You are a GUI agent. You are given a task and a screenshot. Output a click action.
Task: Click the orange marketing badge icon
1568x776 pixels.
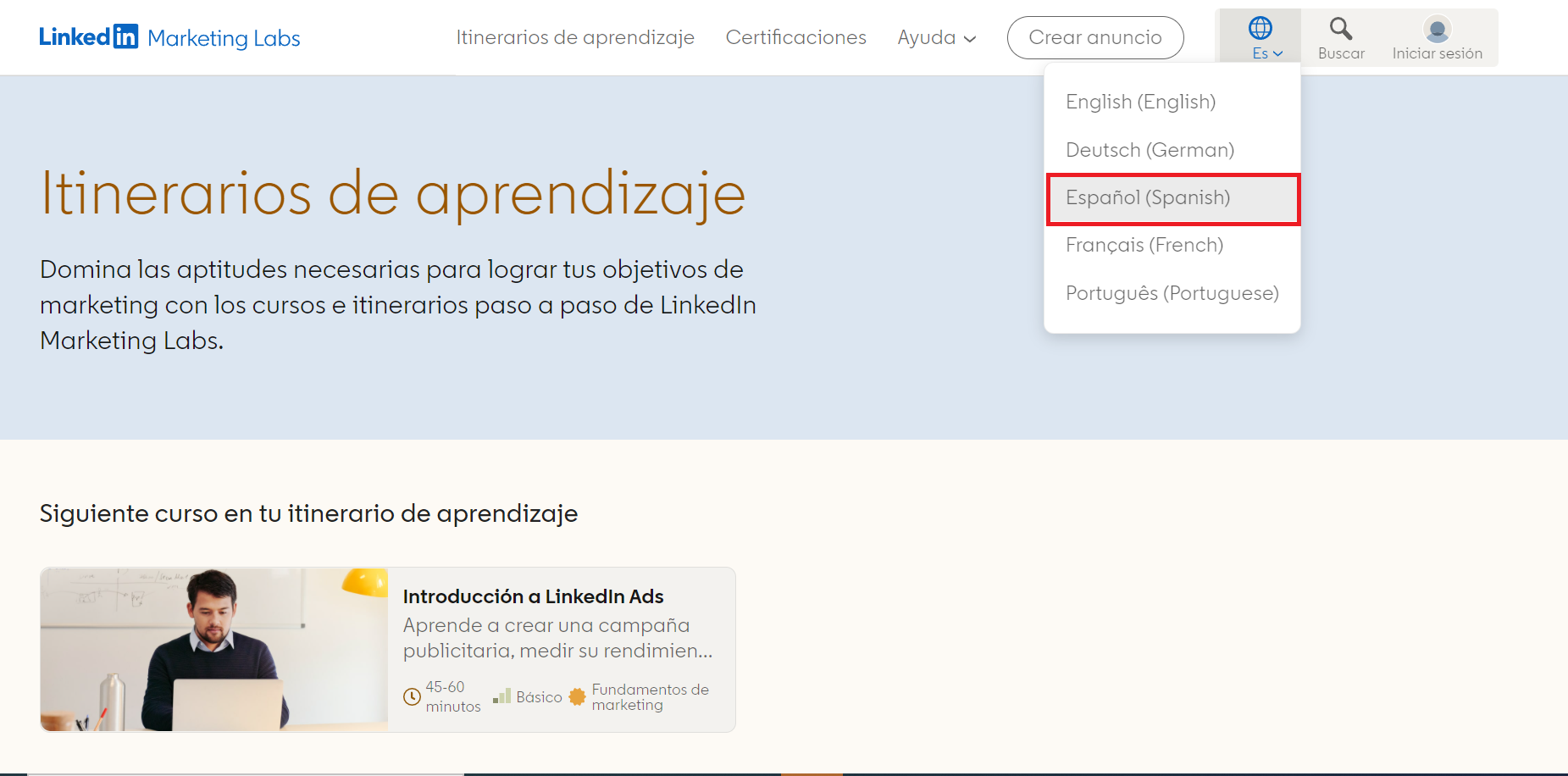point(577,696)
